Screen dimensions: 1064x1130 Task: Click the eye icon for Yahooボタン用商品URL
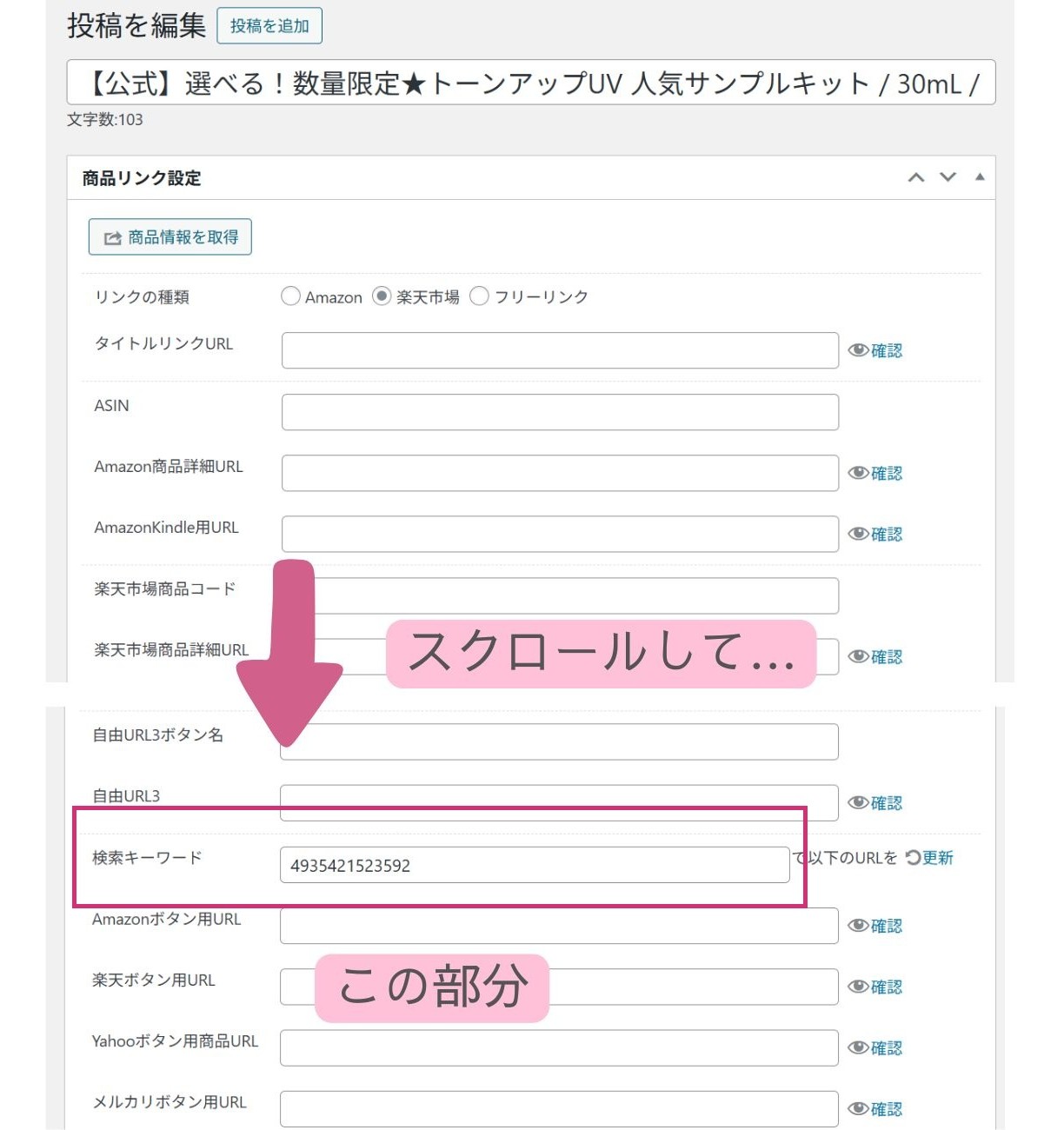click(x=859, y=1048)
